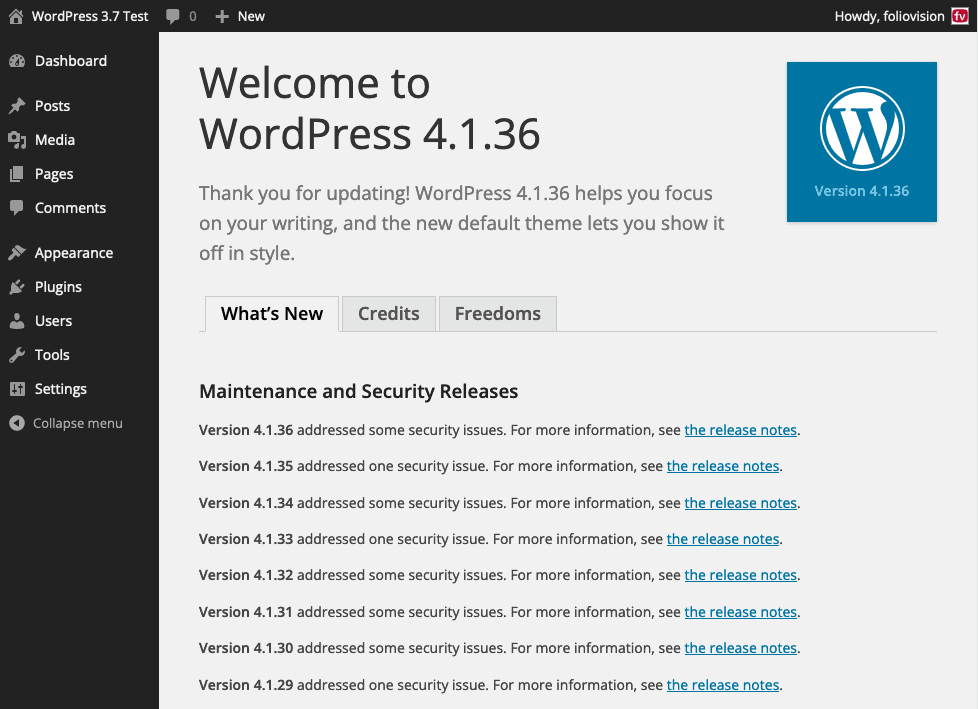
Task: Open the Users menu item
Action: [79, 321]
